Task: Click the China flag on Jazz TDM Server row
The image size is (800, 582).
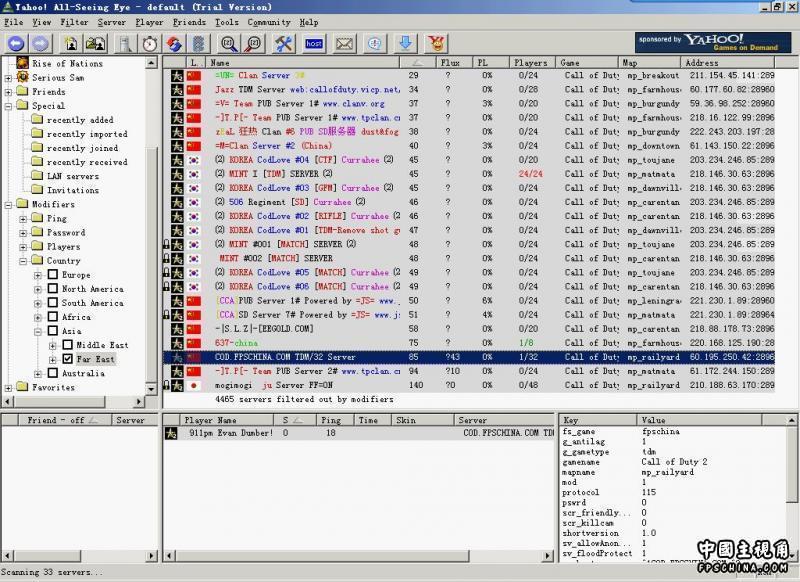Action: pyautogui.click(x=194, y=90)
